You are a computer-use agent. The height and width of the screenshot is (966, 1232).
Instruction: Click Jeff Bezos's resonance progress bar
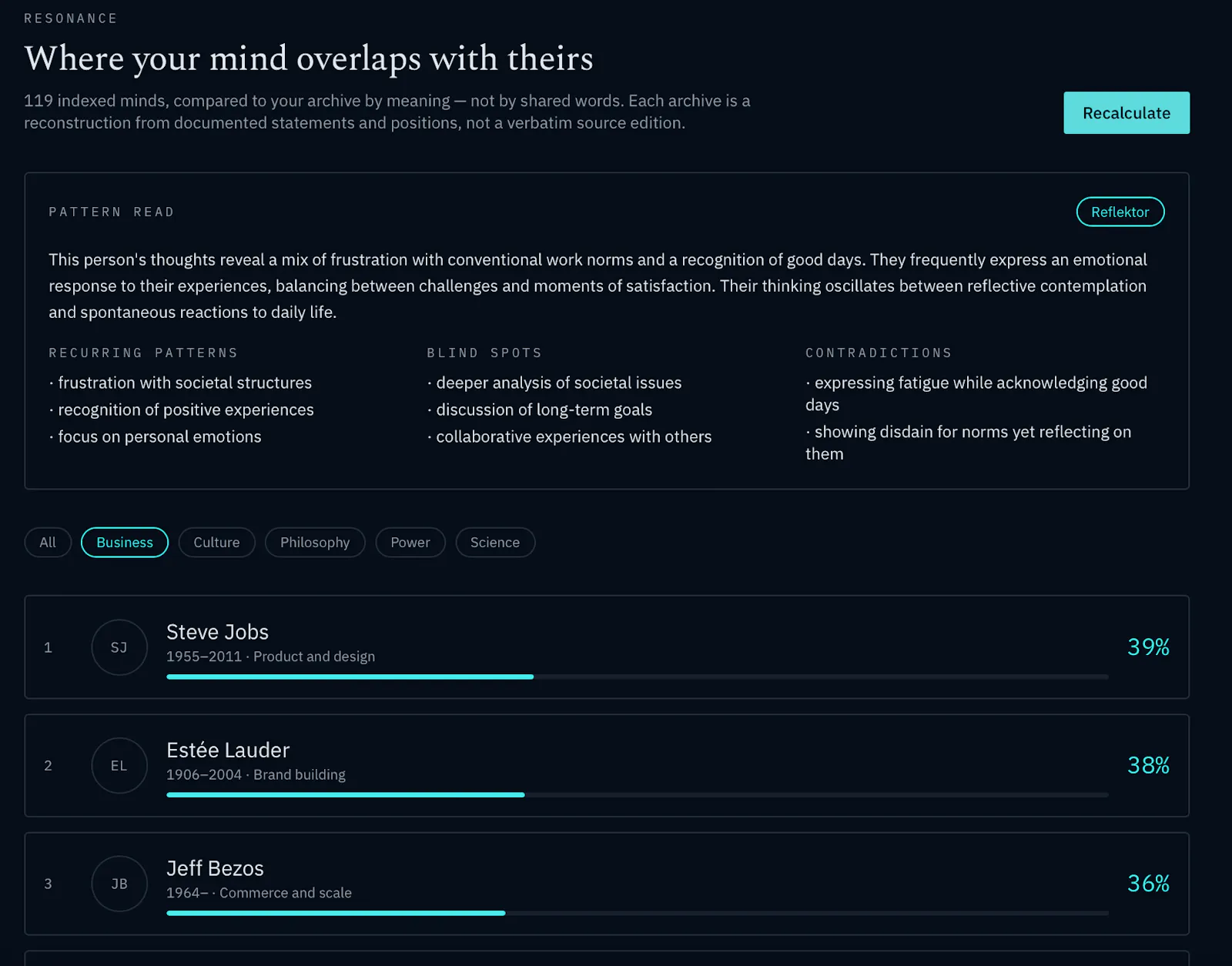(x=638, y=913)
